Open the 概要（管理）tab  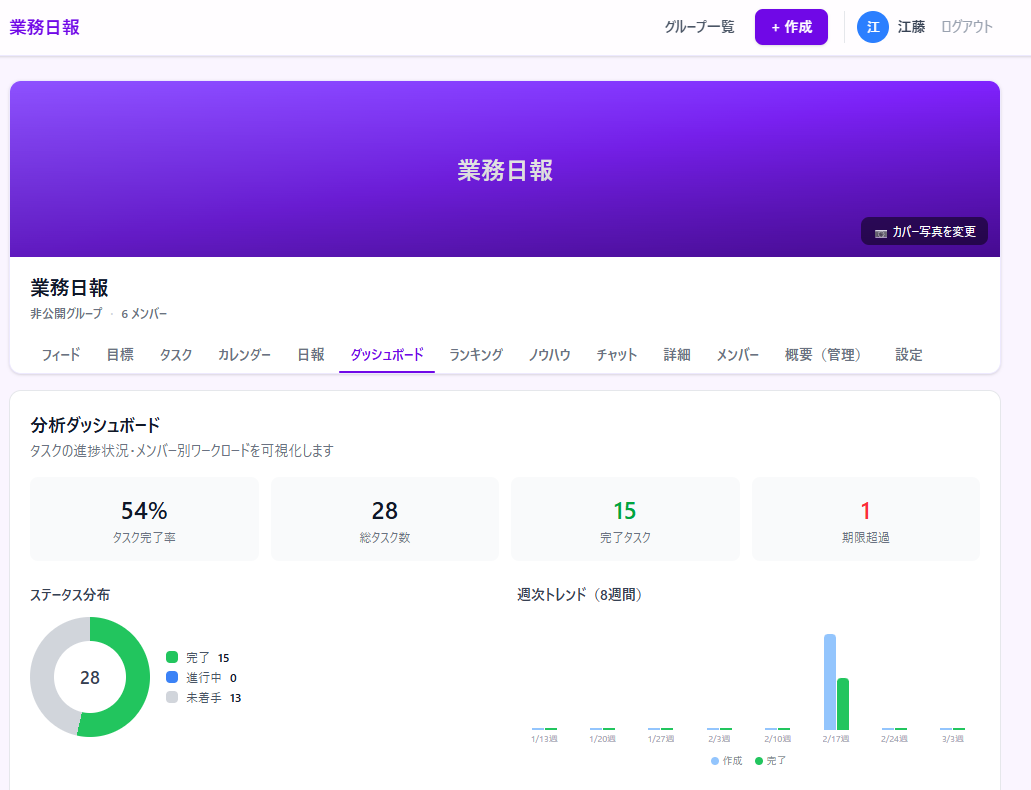coord(823,354)
